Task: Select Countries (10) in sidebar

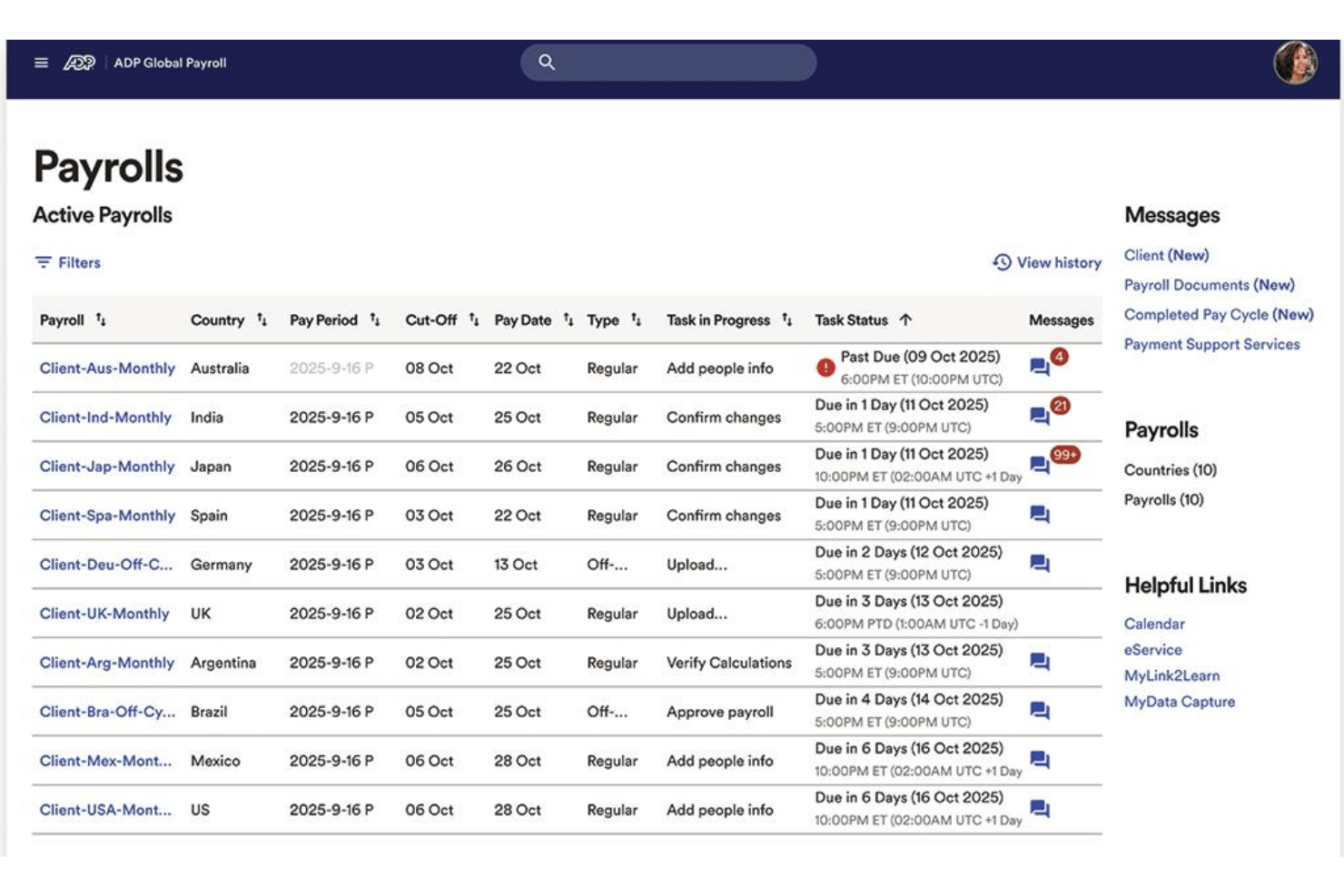Action: [x=1171, y=469]
